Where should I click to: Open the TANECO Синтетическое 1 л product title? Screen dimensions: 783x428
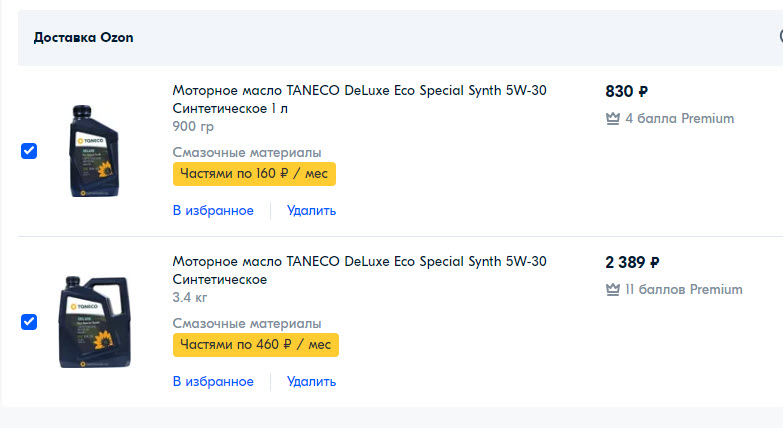click(x=360, y=99)
